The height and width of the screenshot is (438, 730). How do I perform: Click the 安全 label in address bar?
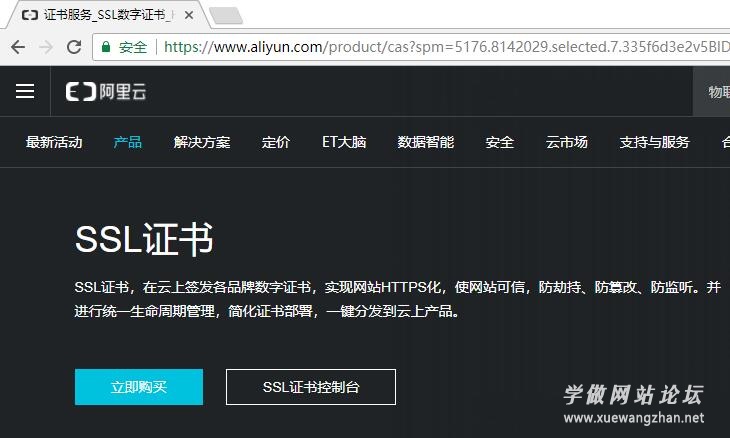point(133,47)
